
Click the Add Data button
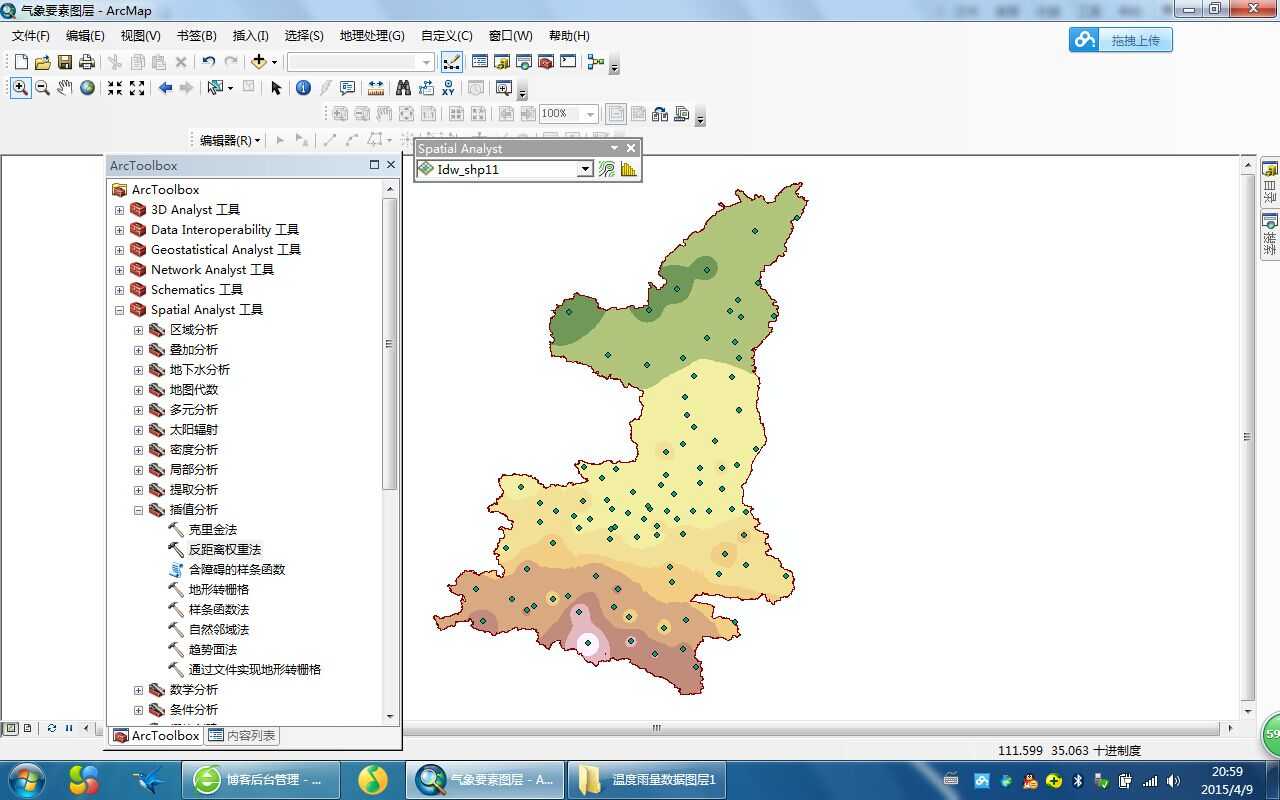point(259,62)
